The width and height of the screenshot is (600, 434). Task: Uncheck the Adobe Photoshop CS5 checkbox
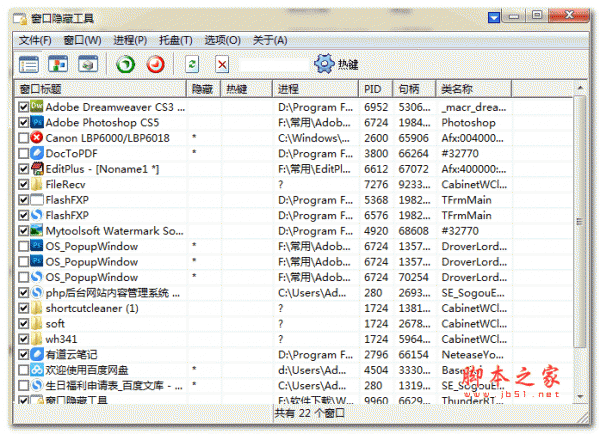point(23,122)
